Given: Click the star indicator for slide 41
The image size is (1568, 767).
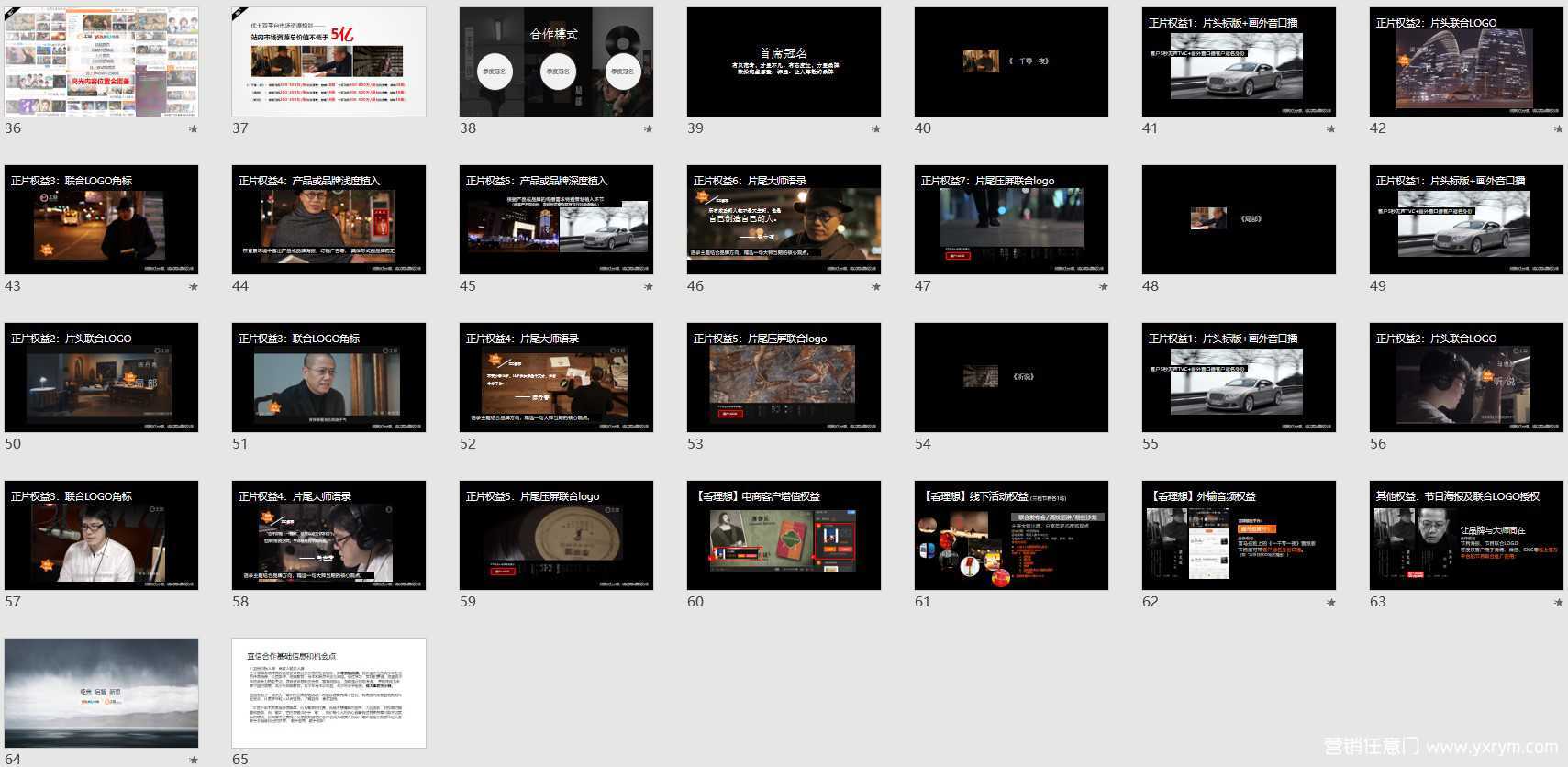Looking at the screenshot, I should click(1330, 129).
